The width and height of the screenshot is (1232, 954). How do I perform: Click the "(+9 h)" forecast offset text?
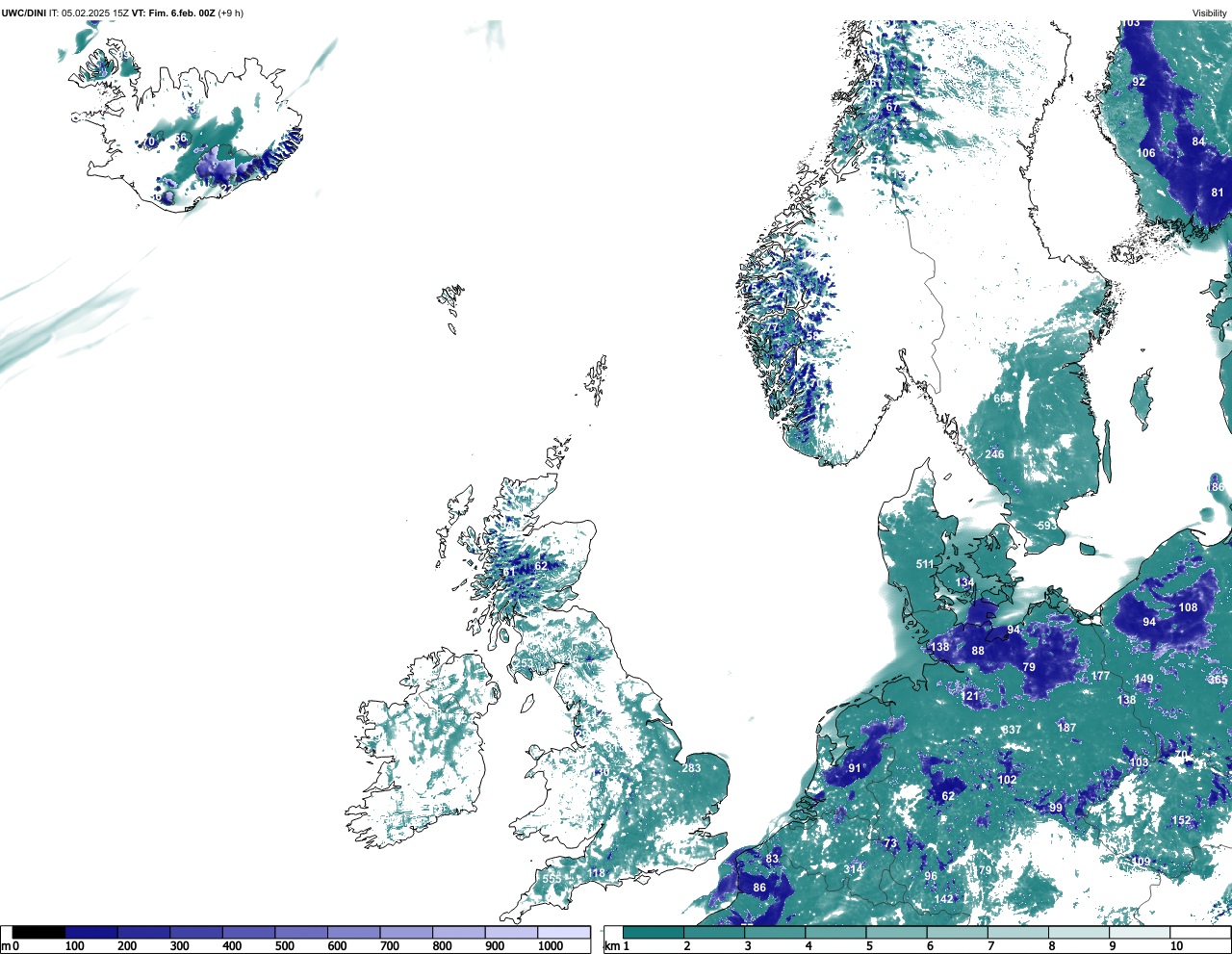pos(231,13)
